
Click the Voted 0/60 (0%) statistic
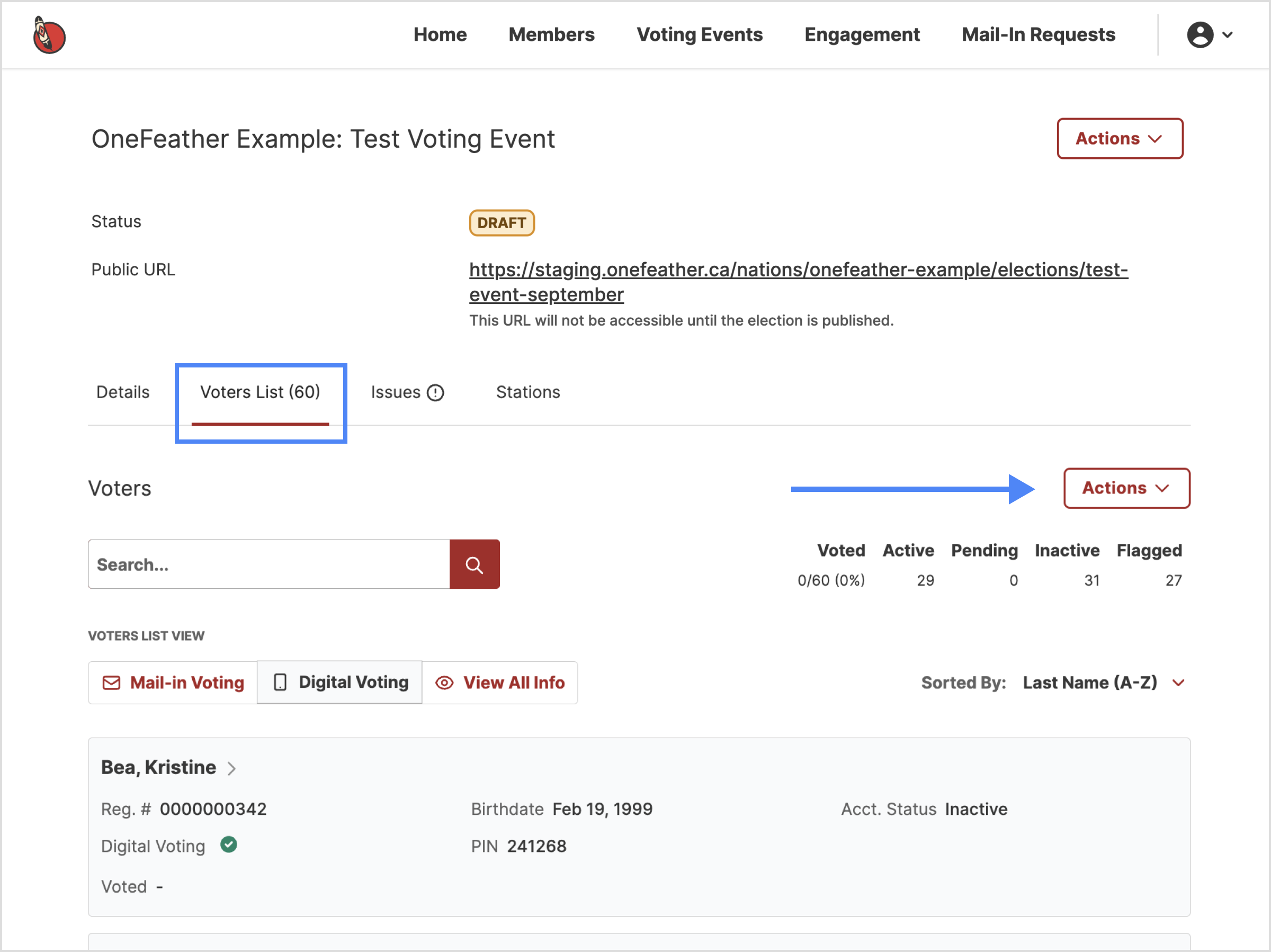831,580
